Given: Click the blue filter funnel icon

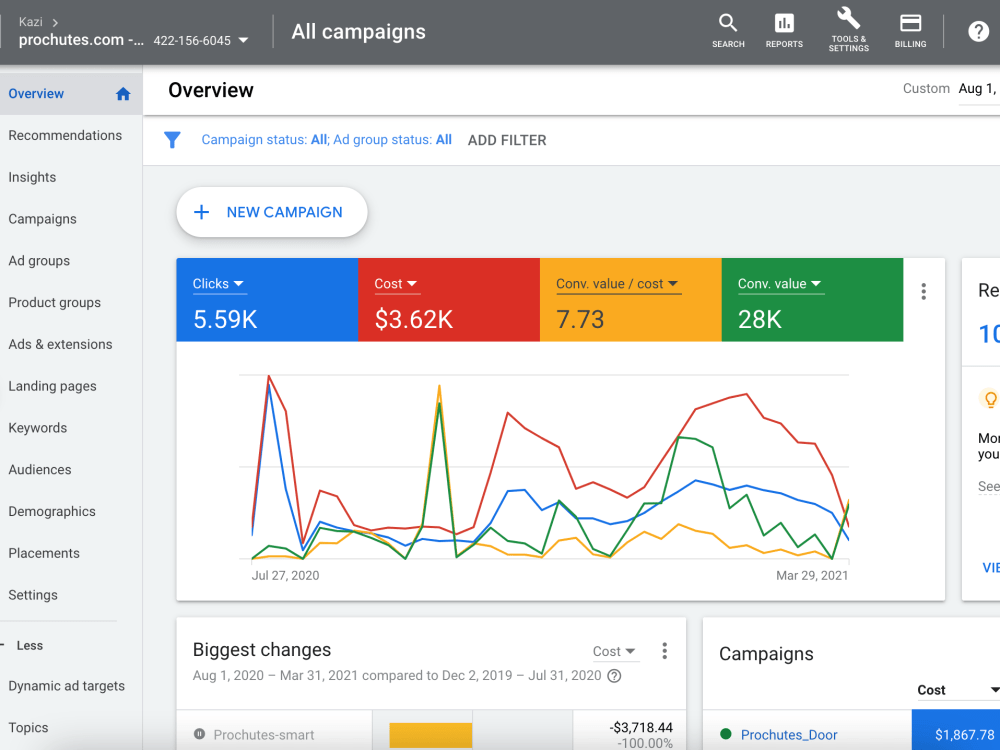Looking at the screenshot, I should (x=172, y=140).
